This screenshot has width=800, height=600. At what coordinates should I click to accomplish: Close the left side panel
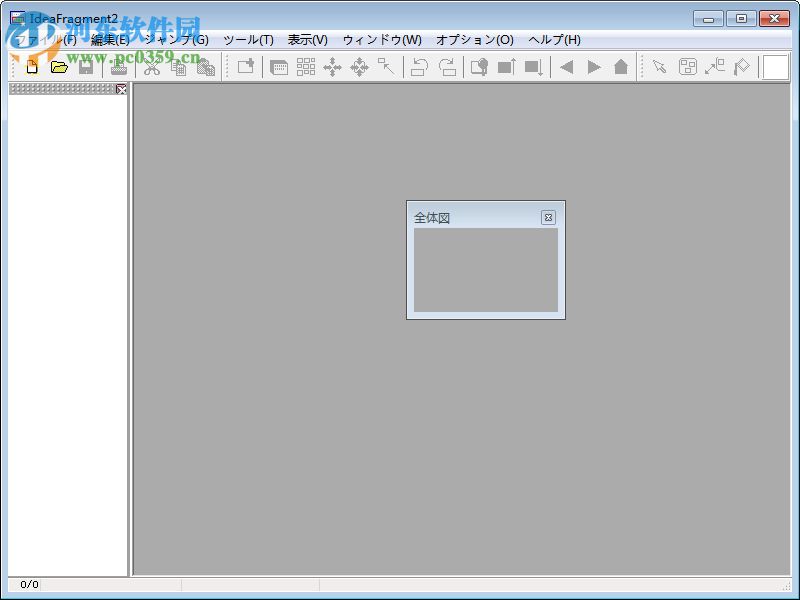click(121, 89)
